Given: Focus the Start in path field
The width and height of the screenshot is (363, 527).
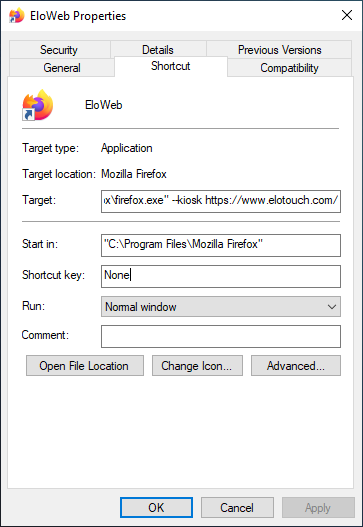Looking at the screenshot, I should coord(221,245).
